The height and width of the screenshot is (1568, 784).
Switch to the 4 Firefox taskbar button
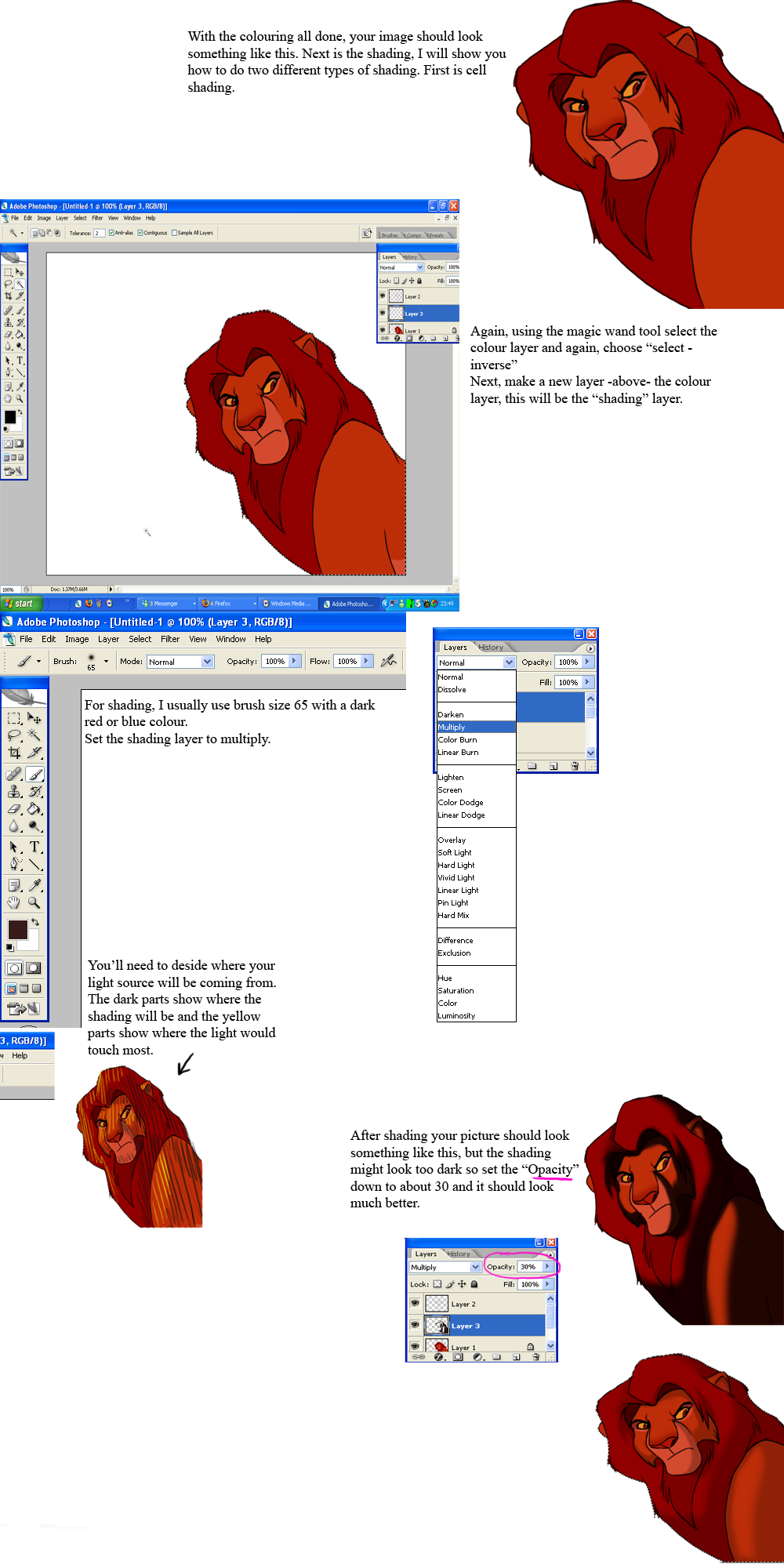(x=228, y=604)
